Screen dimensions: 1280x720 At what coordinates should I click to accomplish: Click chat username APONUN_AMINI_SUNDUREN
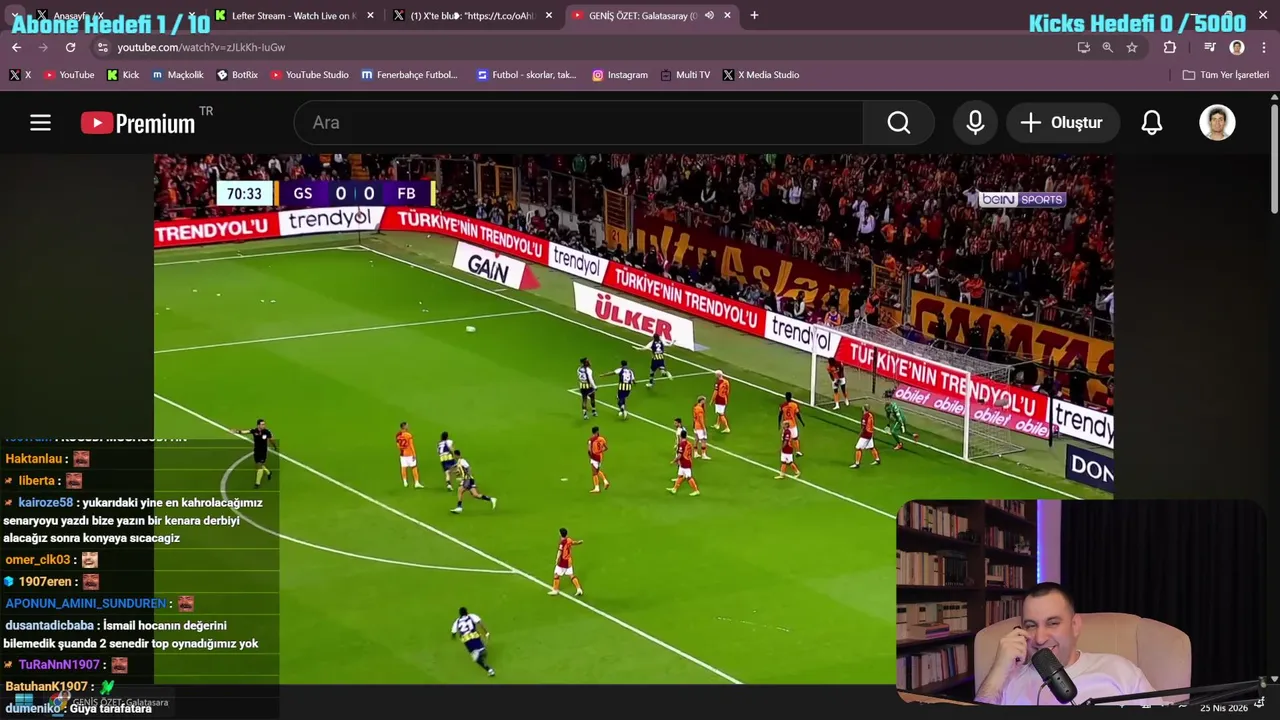click(x=86, y=604)
